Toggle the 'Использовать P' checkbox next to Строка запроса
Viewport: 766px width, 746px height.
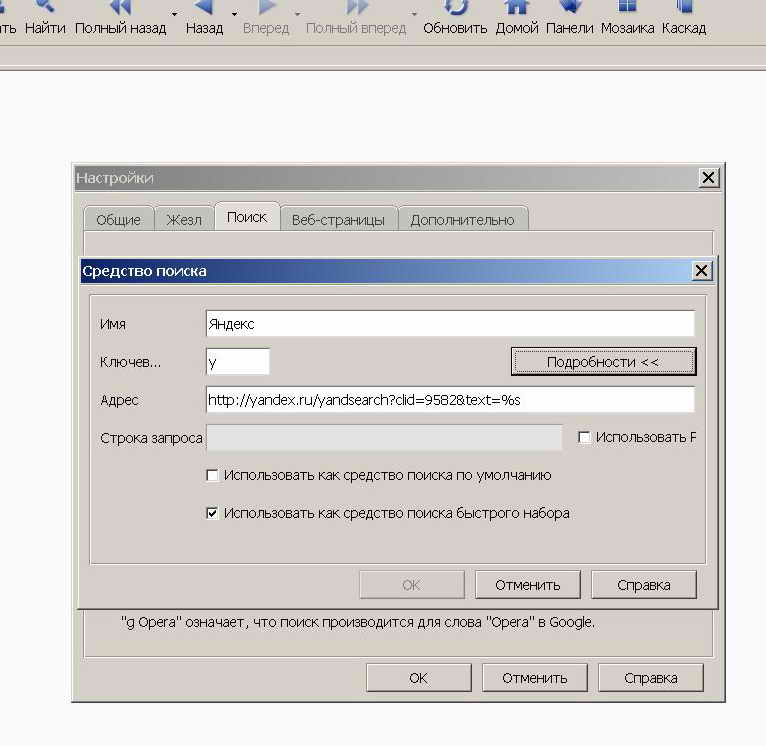pyautogui.click(x=584, y=437)
